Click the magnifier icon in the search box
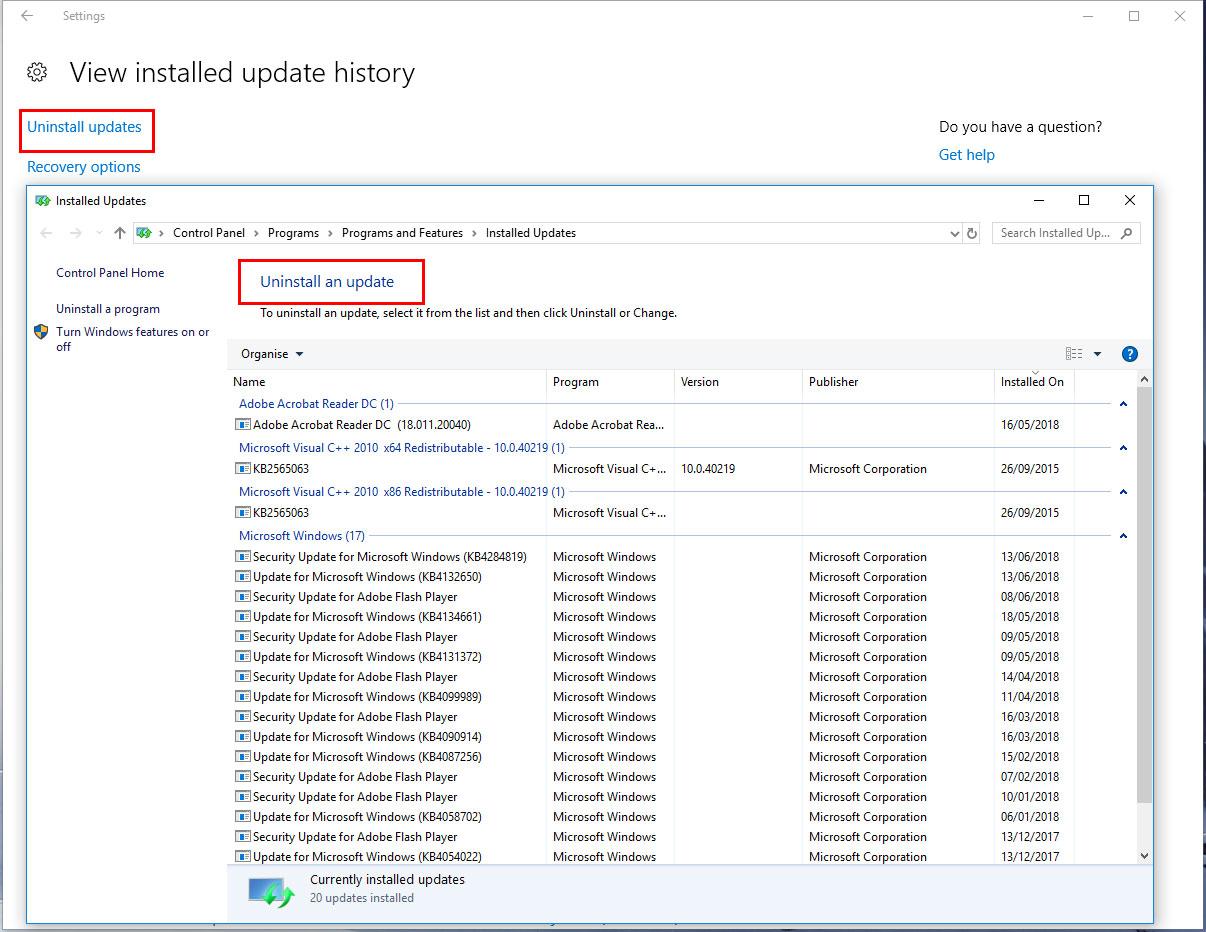Screen dimensions: 1206x932 point(1127,233)
